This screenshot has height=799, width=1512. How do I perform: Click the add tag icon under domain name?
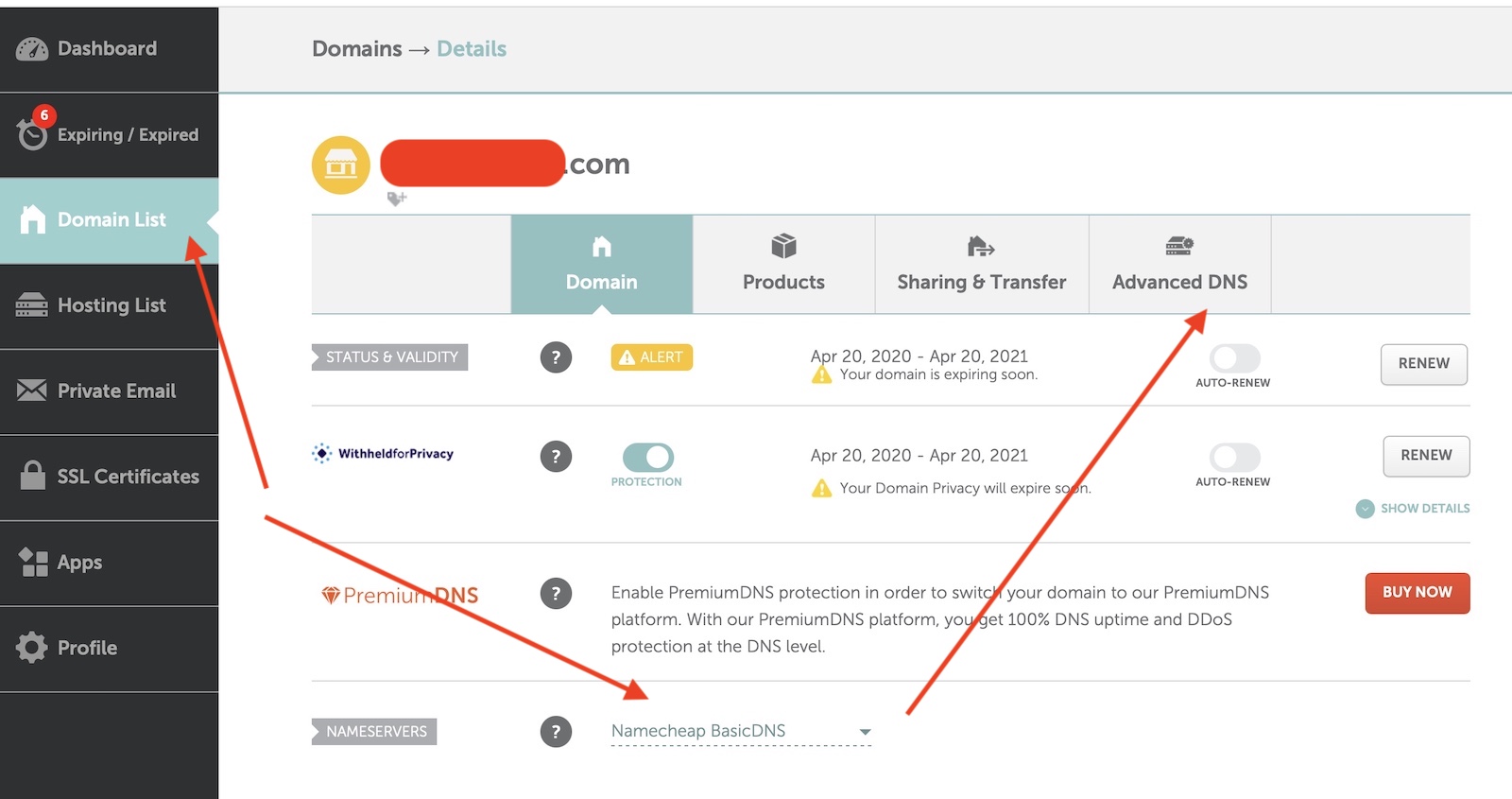397,199
